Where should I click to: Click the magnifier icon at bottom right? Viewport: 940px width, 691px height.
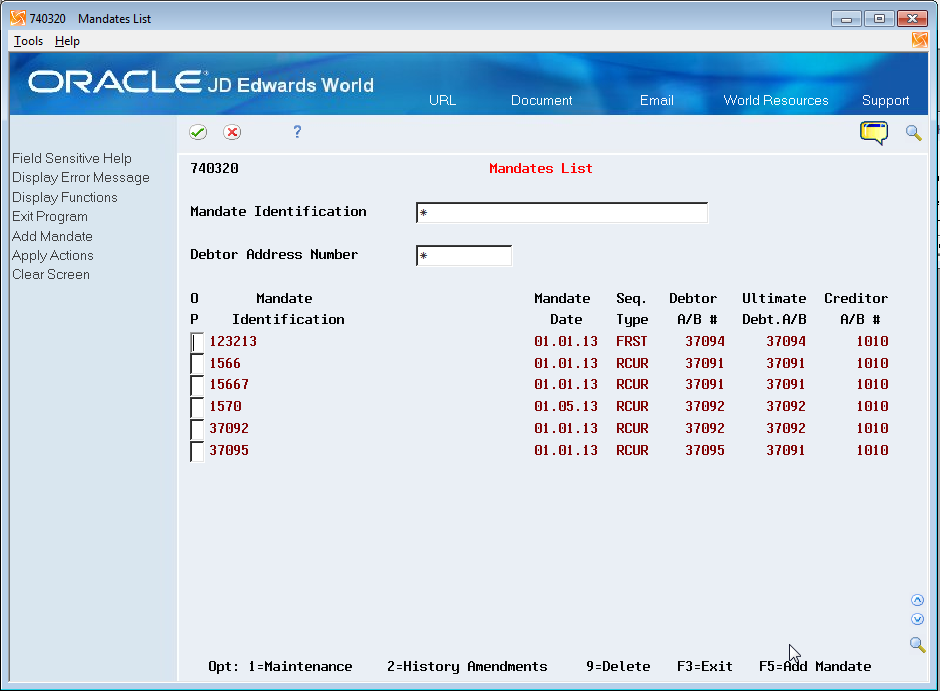pos(917,645)
